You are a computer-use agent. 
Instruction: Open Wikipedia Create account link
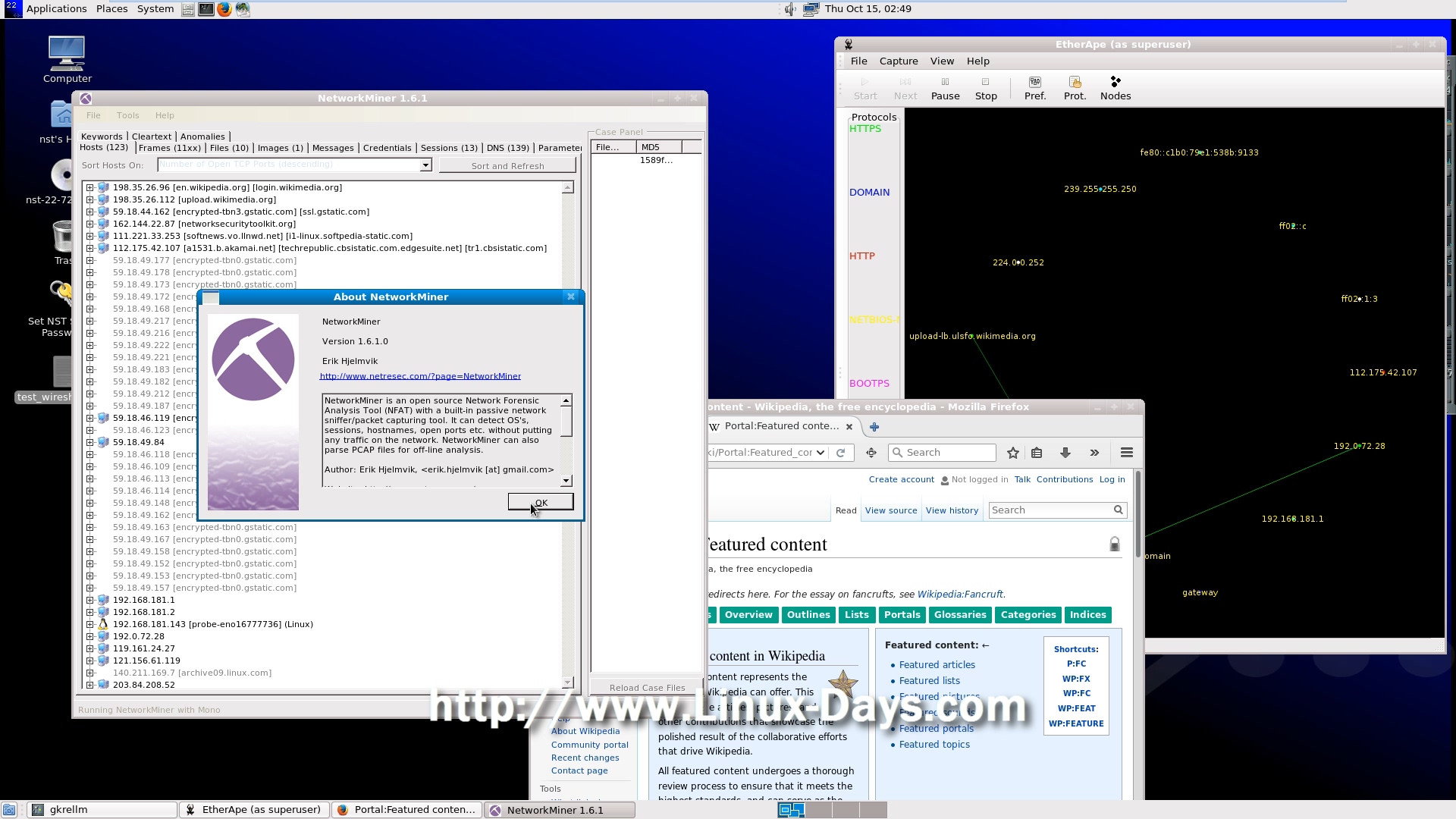point(901,479)
